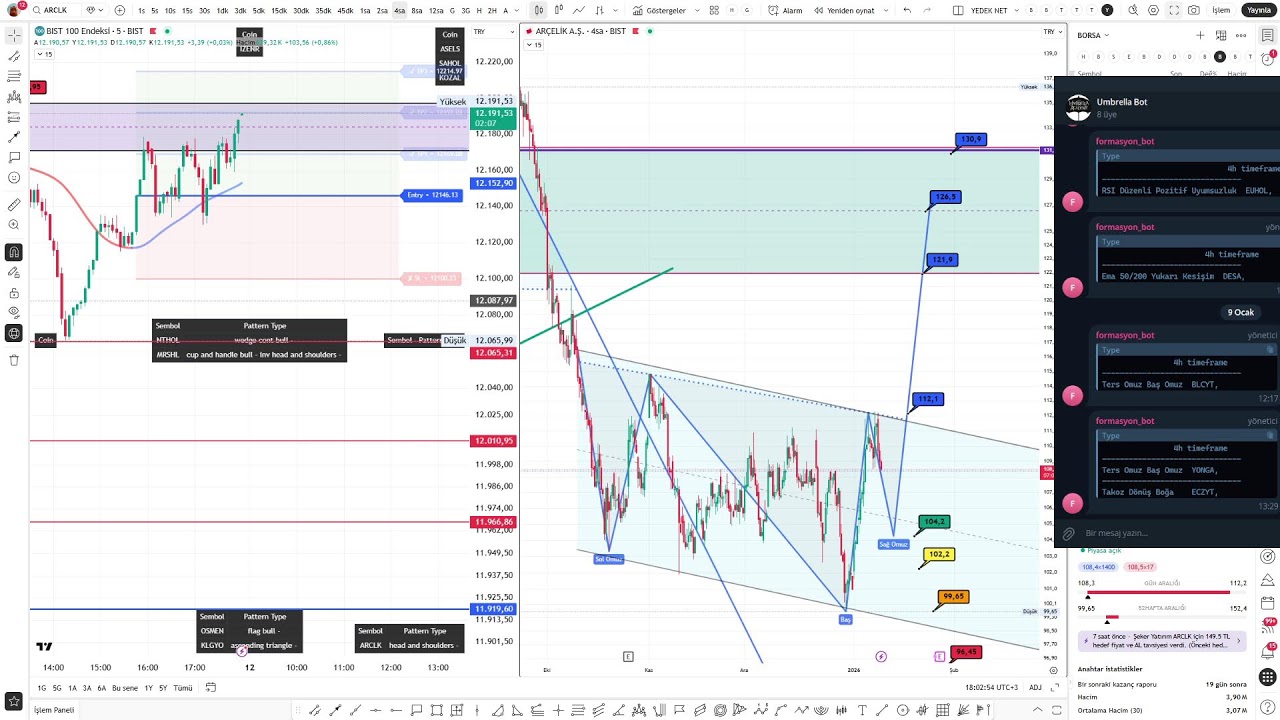1280x720 pixels.
Task: Toggle the ADJ price adjustment
Action: pos(1035,687)
